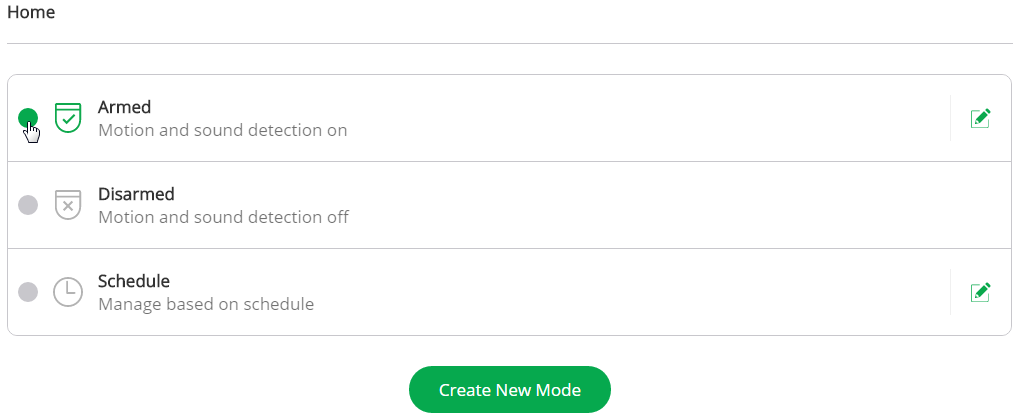Viewport: 1019px width, 418px height.
Task: Click the green Armed shield checkmark icon
Action: (x=67, y=118)
